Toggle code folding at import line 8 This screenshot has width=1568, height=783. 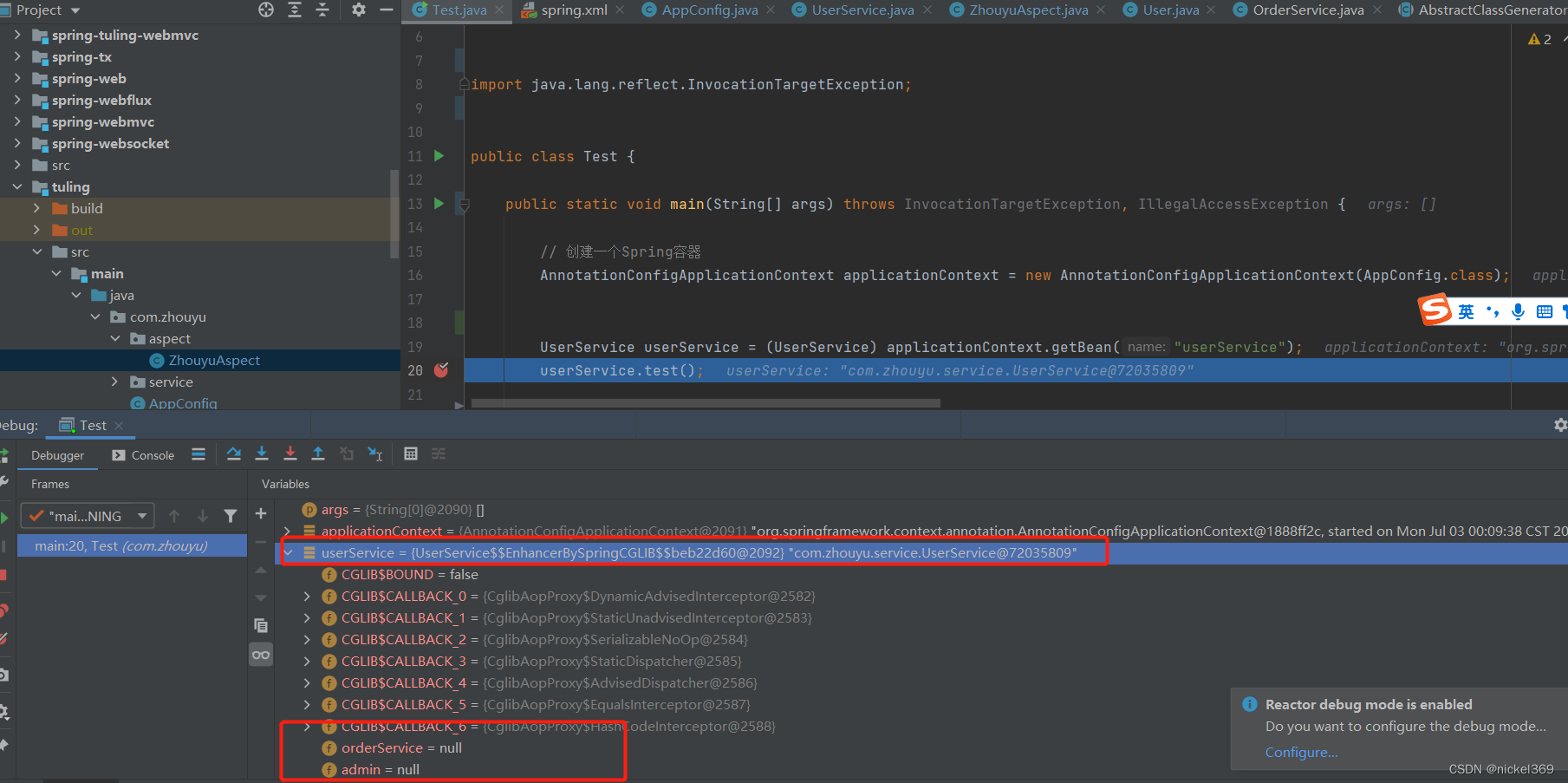coord(464,85)
